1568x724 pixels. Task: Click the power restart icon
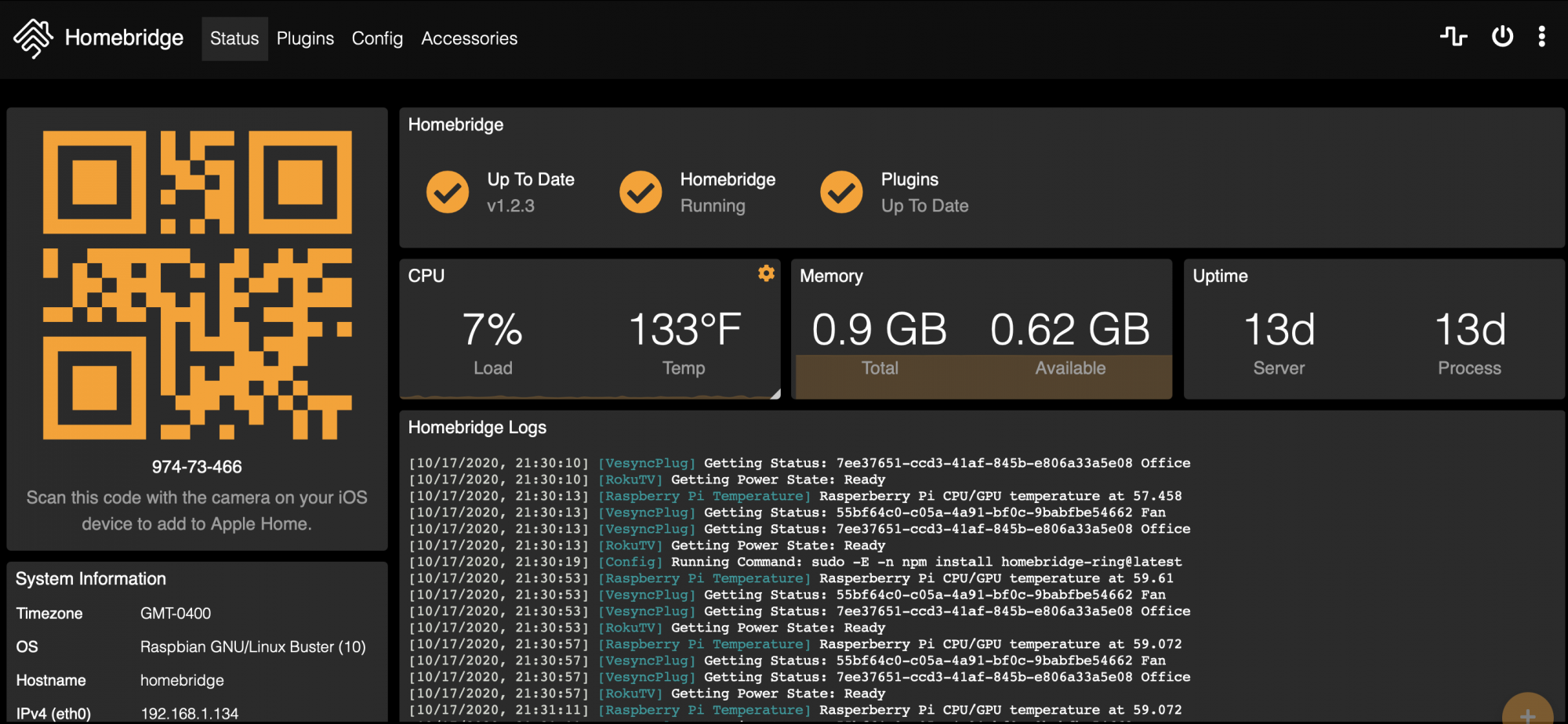(x=1502, y=36)
